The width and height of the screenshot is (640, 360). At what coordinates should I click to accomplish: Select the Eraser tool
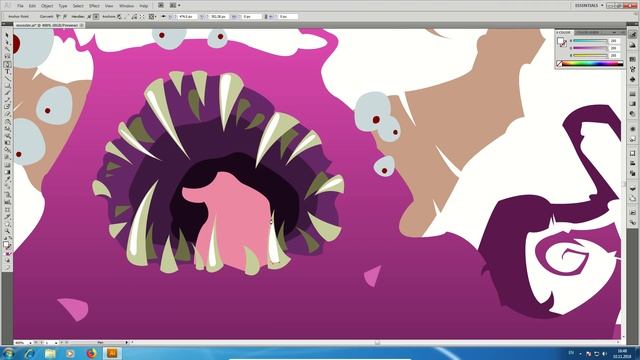(7, 114)
